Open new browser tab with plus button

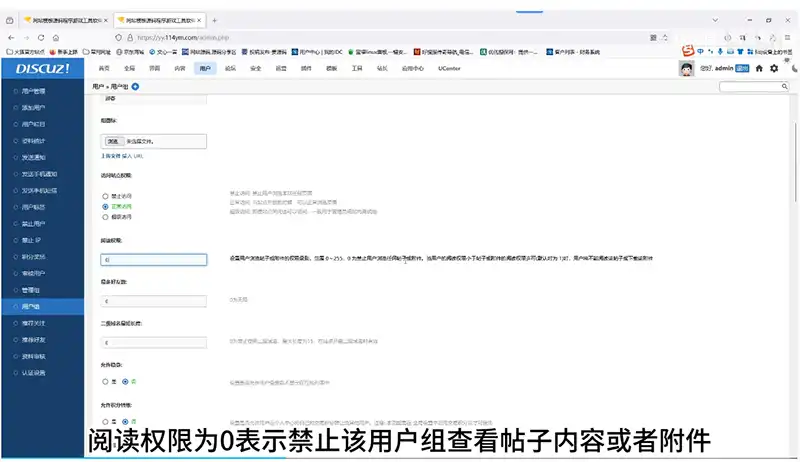pyautogui.click(x=215, y=20)
